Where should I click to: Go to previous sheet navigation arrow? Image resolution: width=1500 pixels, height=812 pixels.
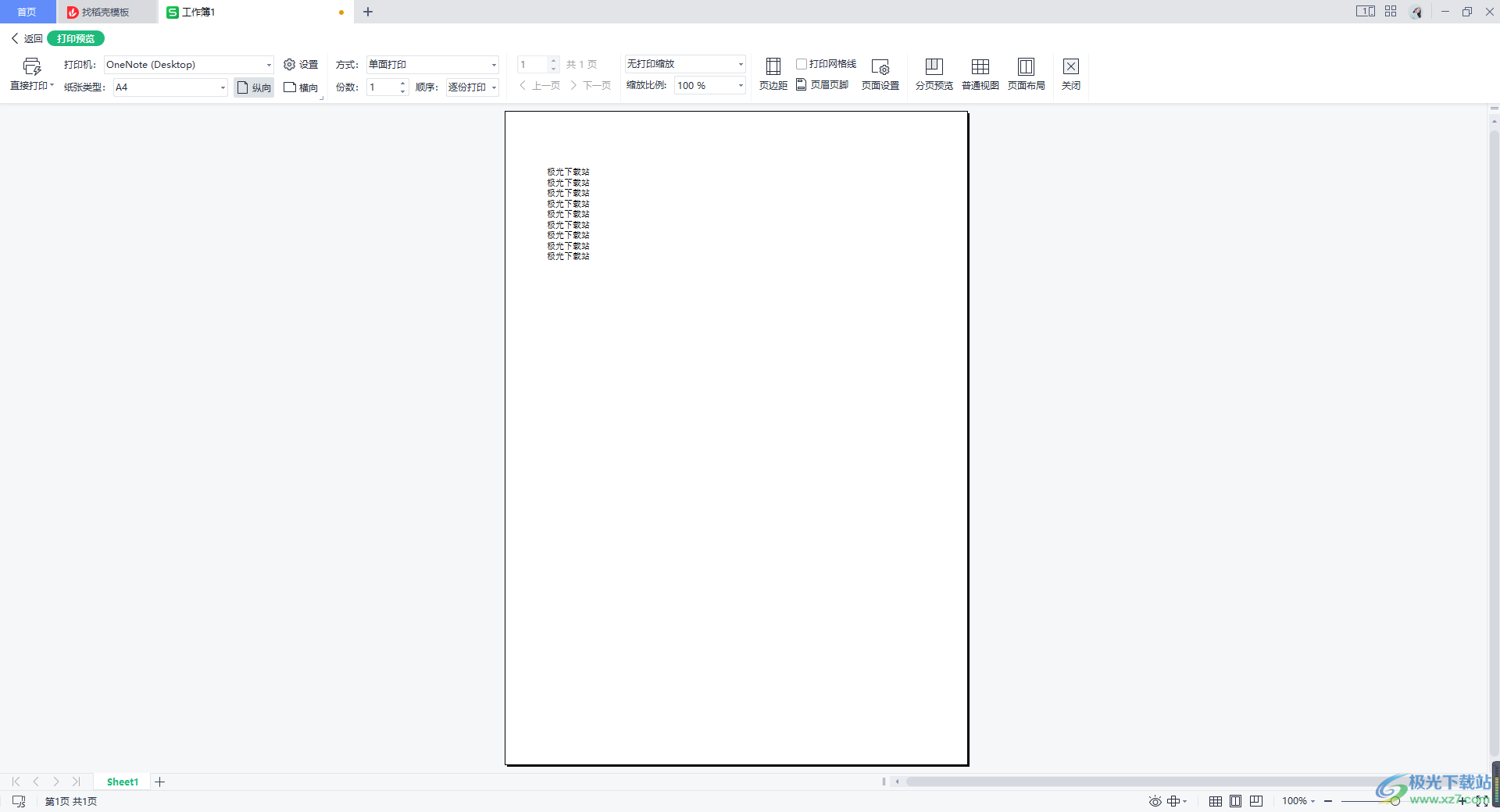click(x=36, y=782)
